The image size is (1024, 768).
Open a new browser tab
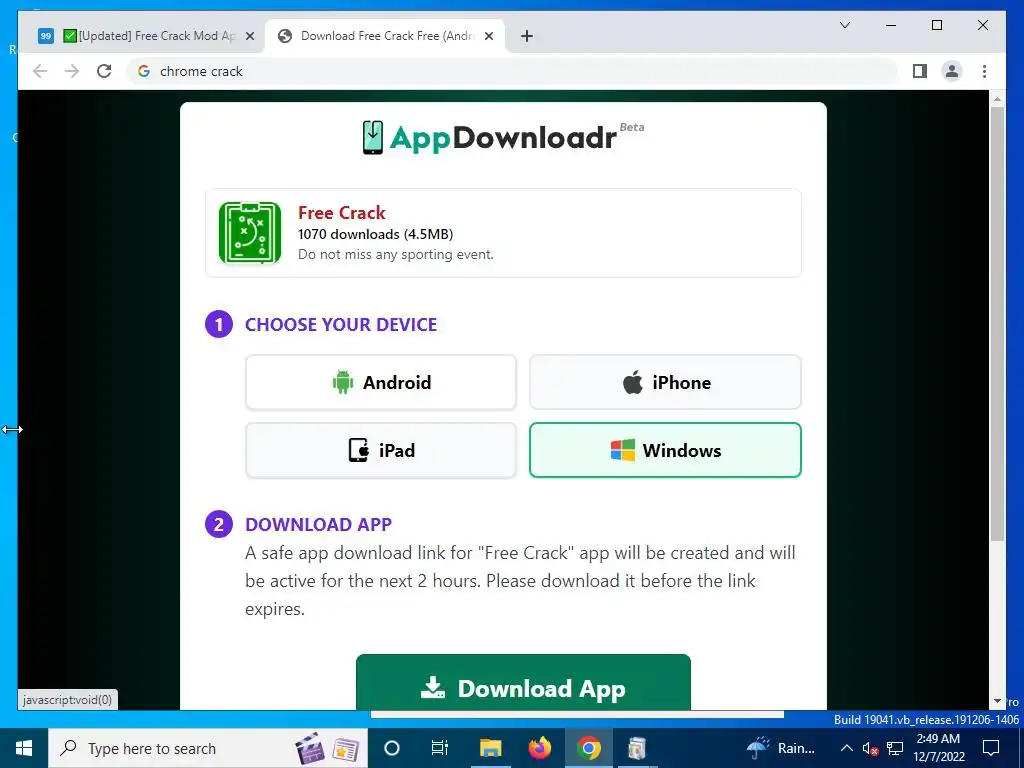pyautogui.click(x=527, y=36)
